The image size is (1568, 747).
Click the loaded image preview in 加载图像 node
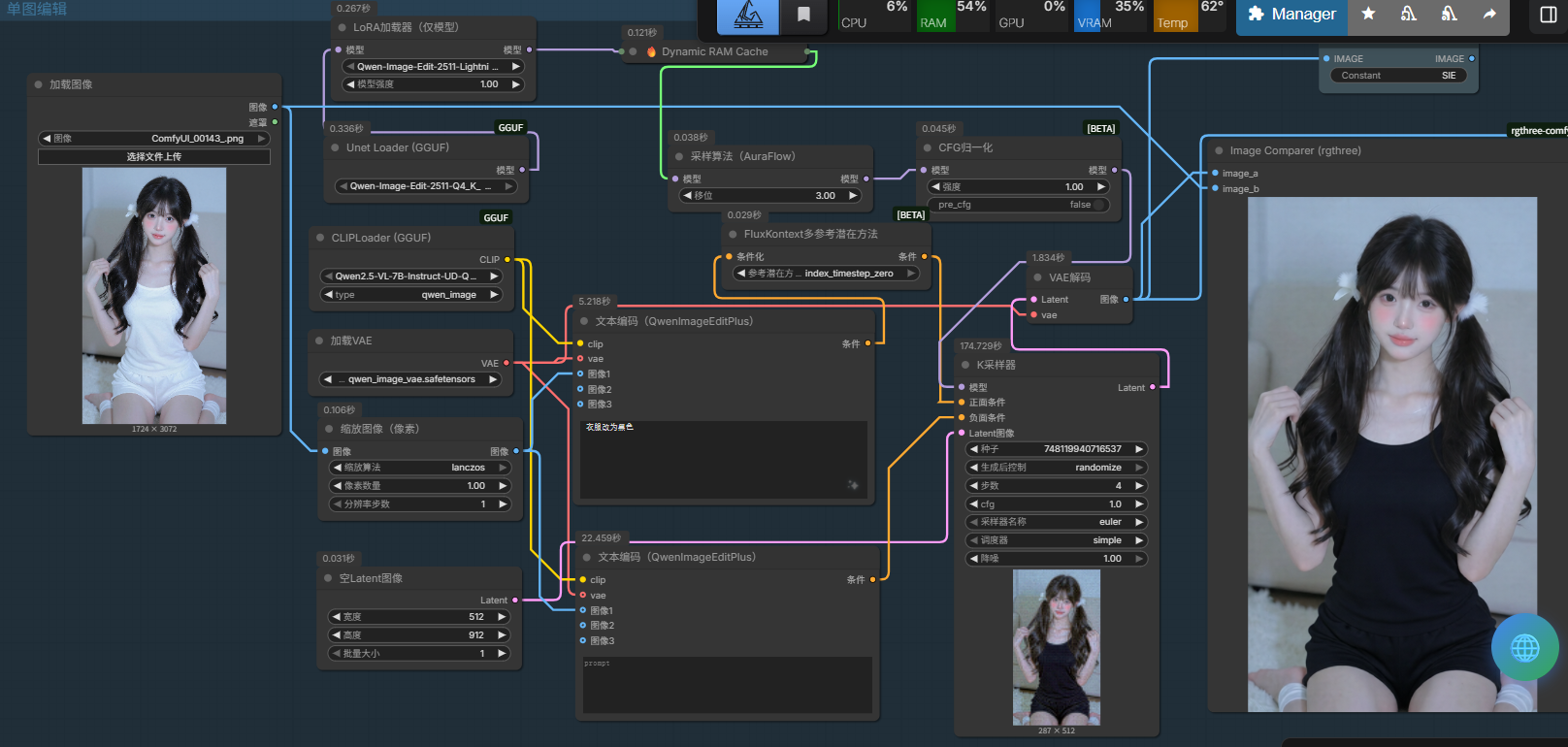[154, 296]
